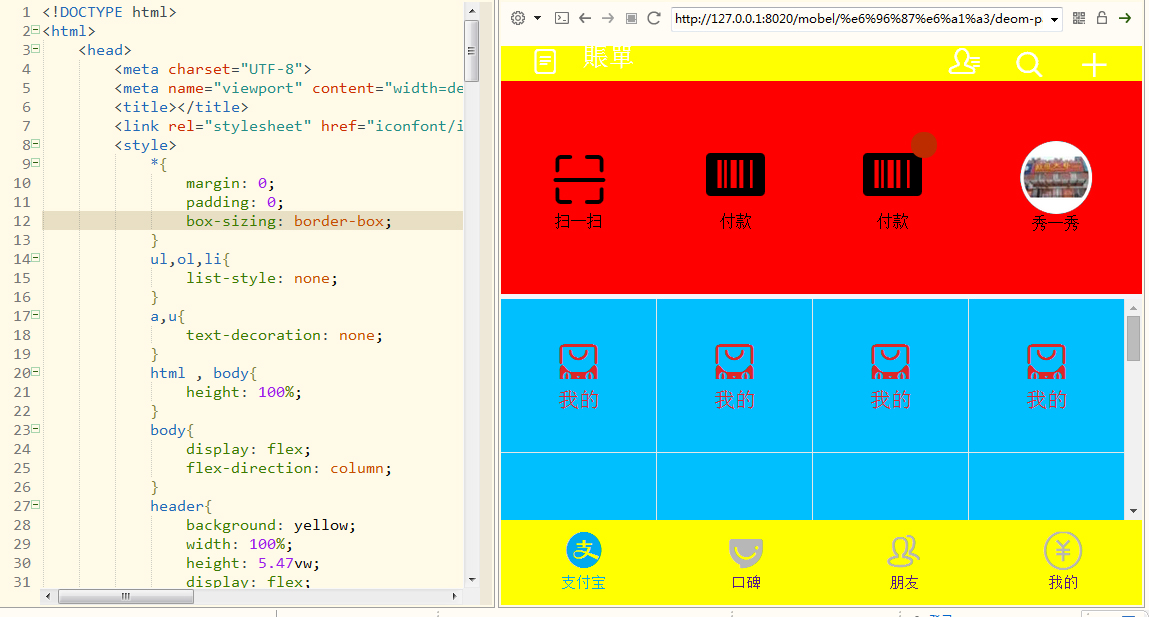The image size is (1149, 617).
Task: Open the QR code icon in toolbar
Action: pos(1079,18)
